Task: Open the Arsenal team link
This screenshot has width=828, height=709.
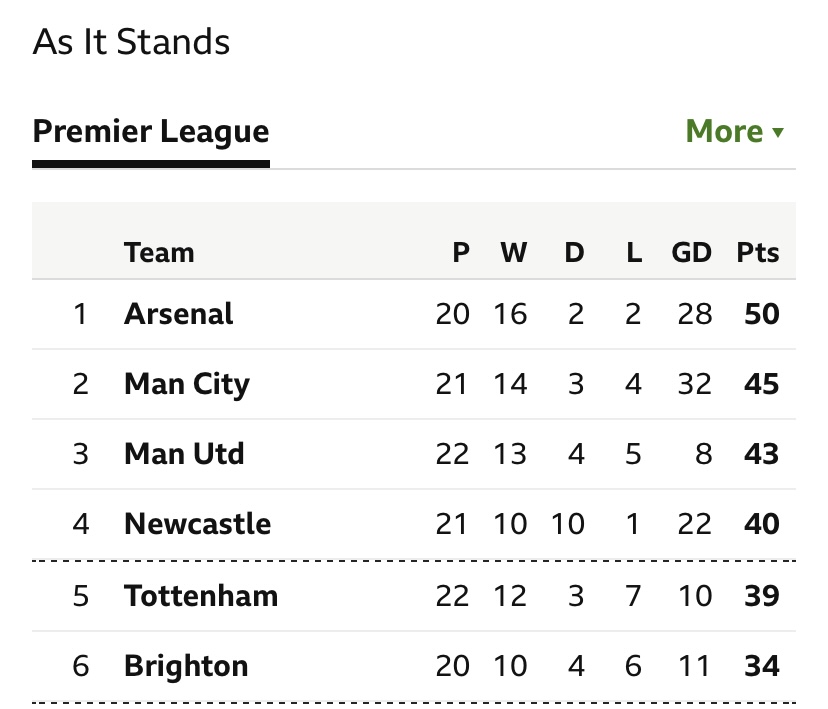Action: click(x=178, y=314)
